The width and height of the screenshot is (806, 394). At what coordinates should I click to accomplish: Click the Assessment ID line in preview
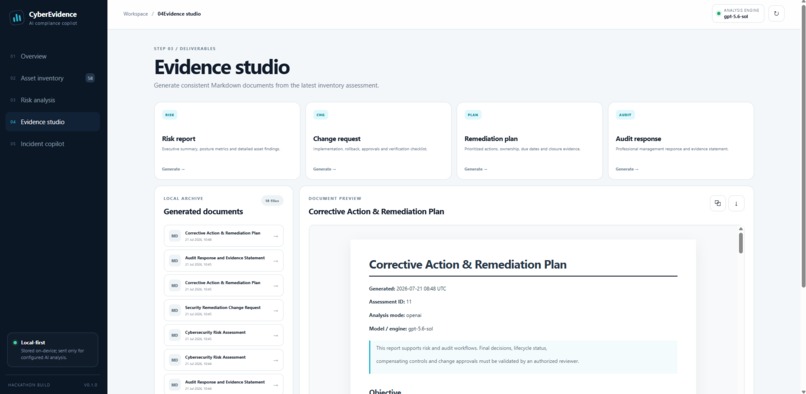[x=390, y=302]
